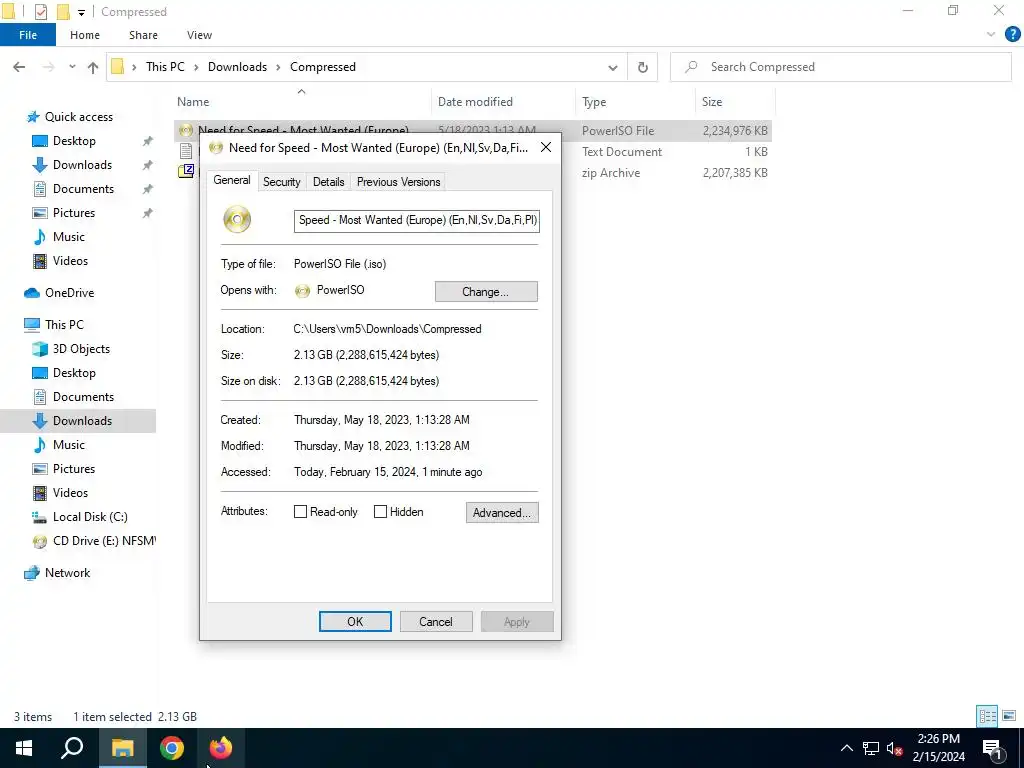Open OneDrive cloud icon in sidebar

tap(32, 293)
